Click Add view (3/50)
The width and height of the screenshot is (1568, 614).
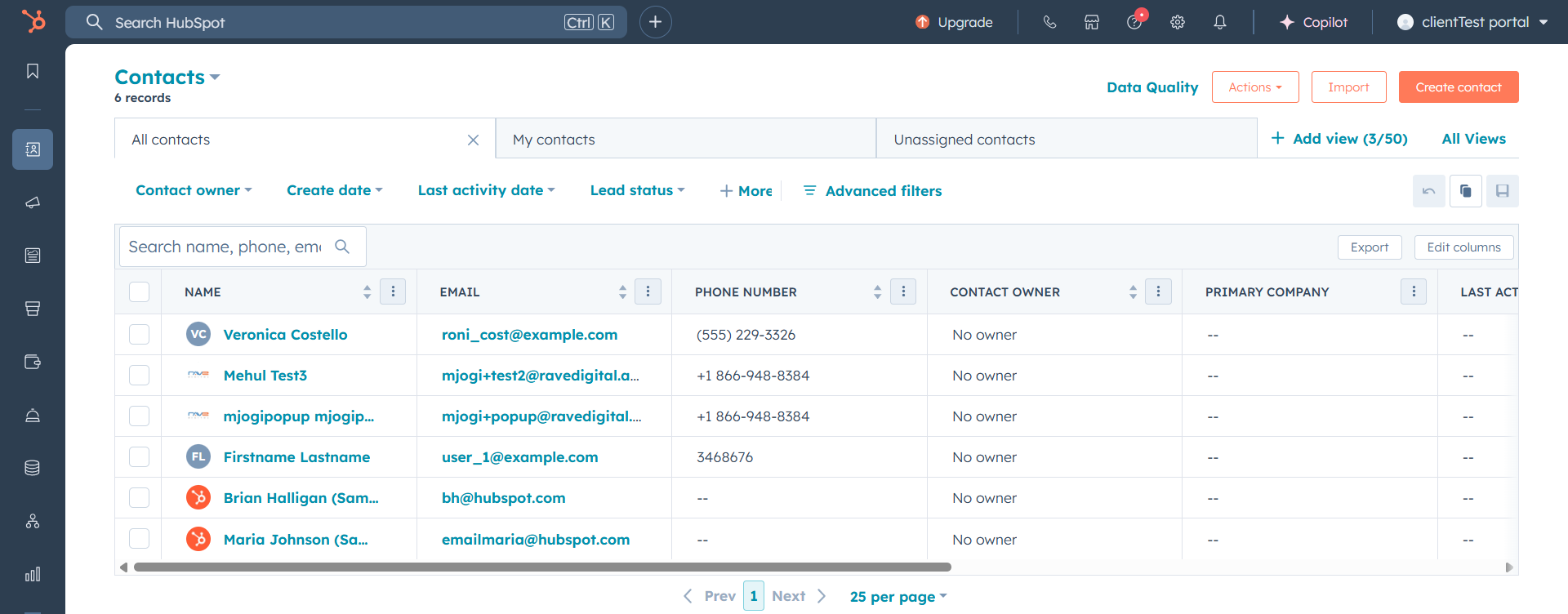[x=1339, y=139]
